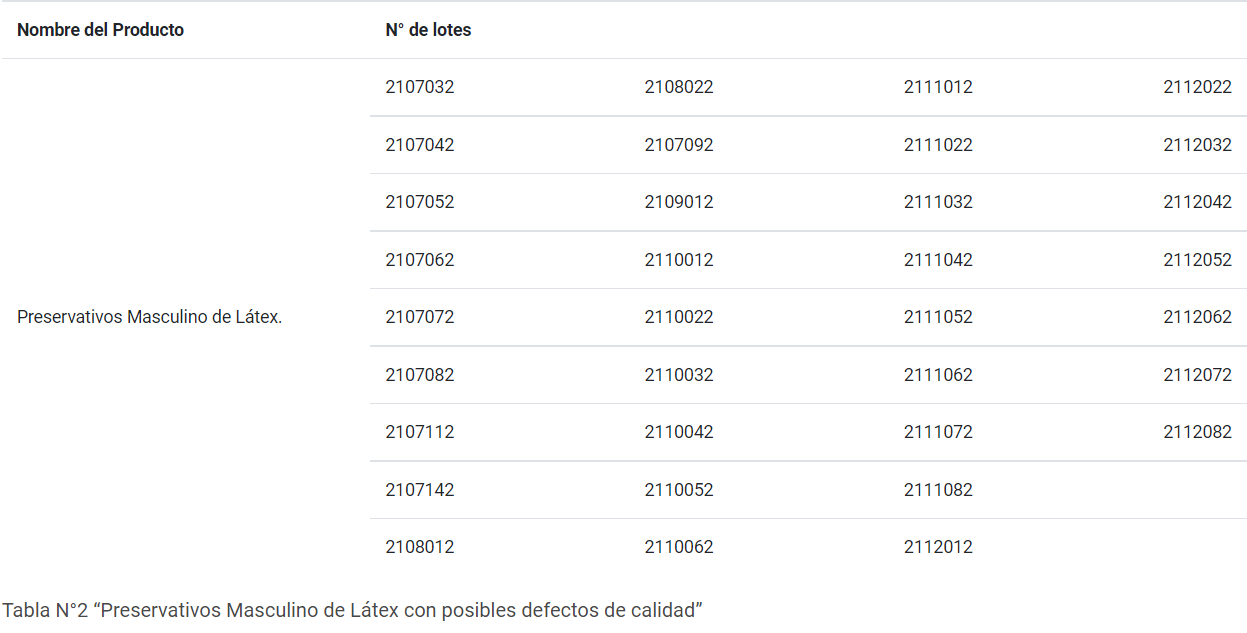Select lot number 2107092
The height and width of the screenshot is (633, 1247).
pyautogui.click(x=679, y=145)
